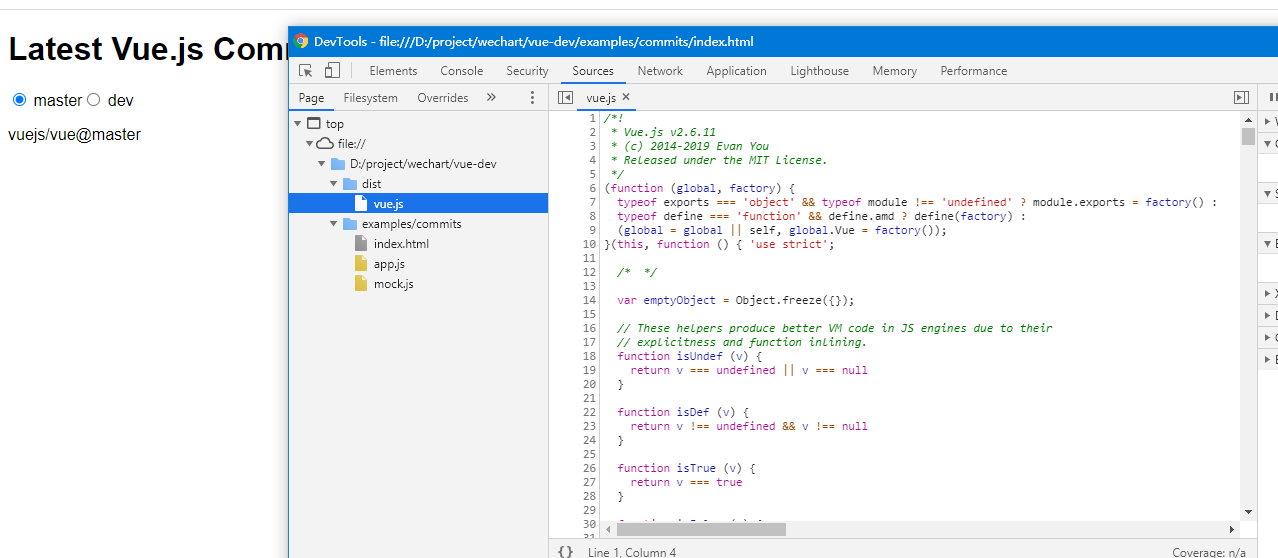Select the dev branch radio button
This screenshot has height=558, width=1278.
(x=94, y=100)
